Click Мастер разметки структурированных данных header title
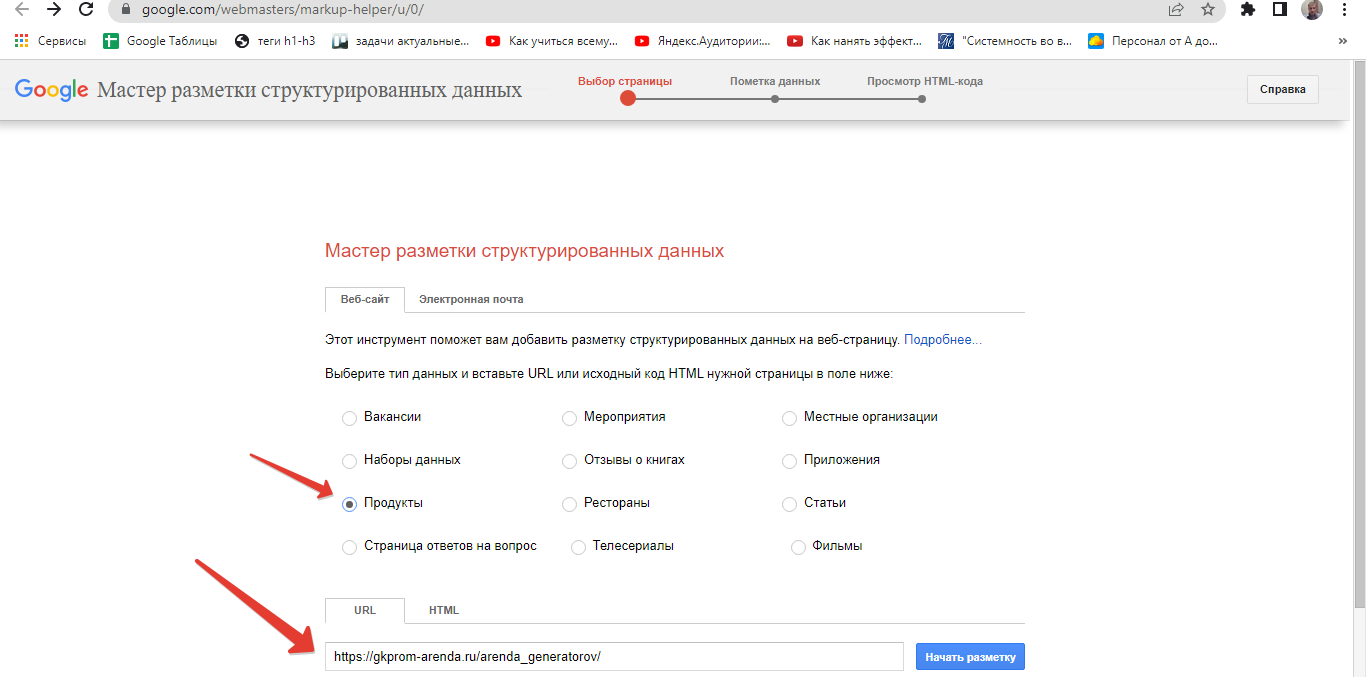 pyautogui.click(x=309, y=90)
